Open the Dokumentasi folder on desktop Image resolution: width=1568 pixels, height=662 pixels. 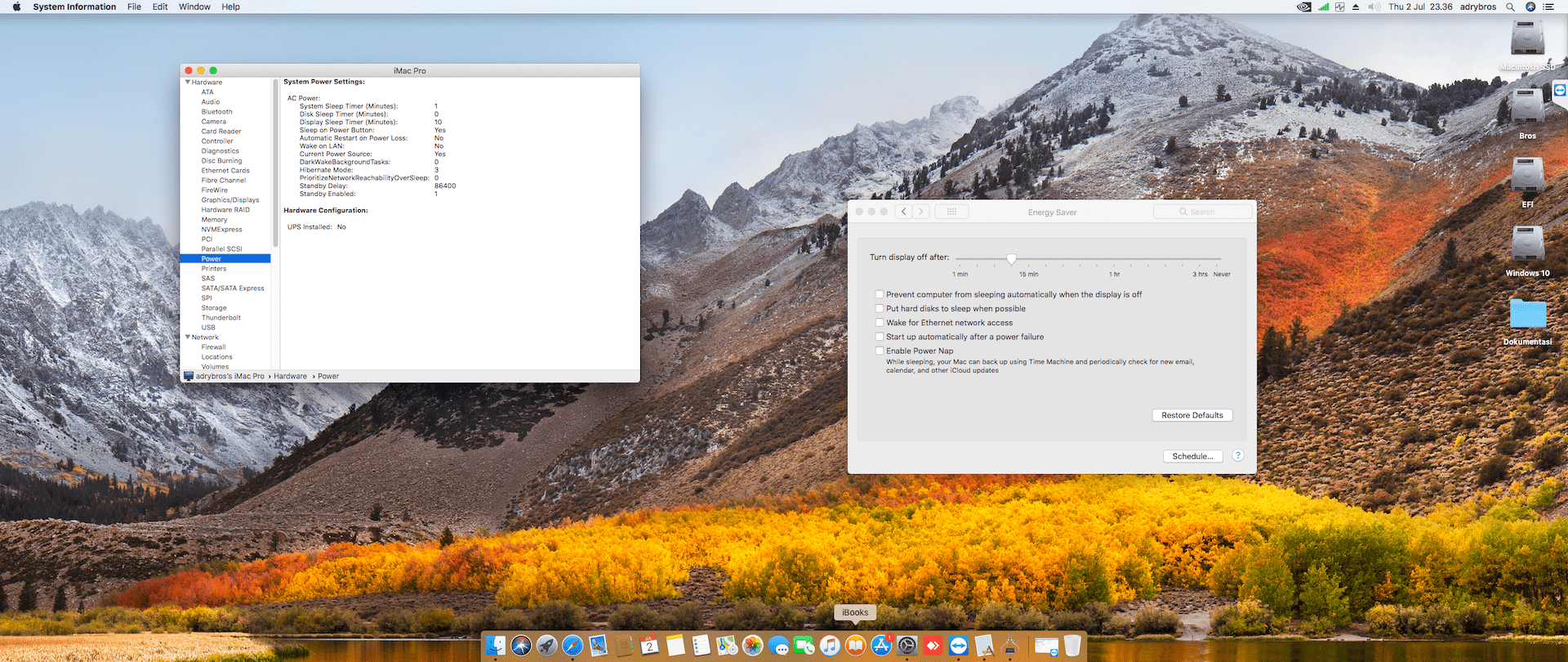coord(1527,313)
